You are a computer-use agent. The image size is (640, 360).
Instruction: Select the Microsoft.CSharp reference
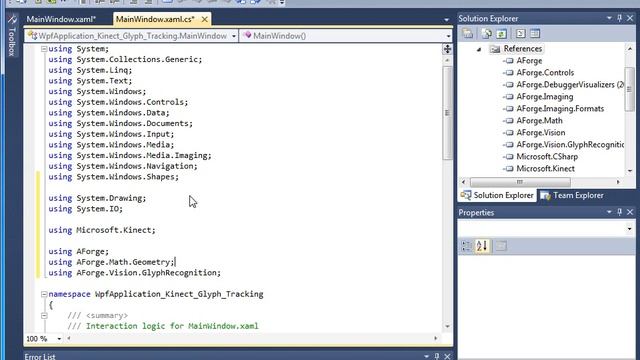click(547, 156)
